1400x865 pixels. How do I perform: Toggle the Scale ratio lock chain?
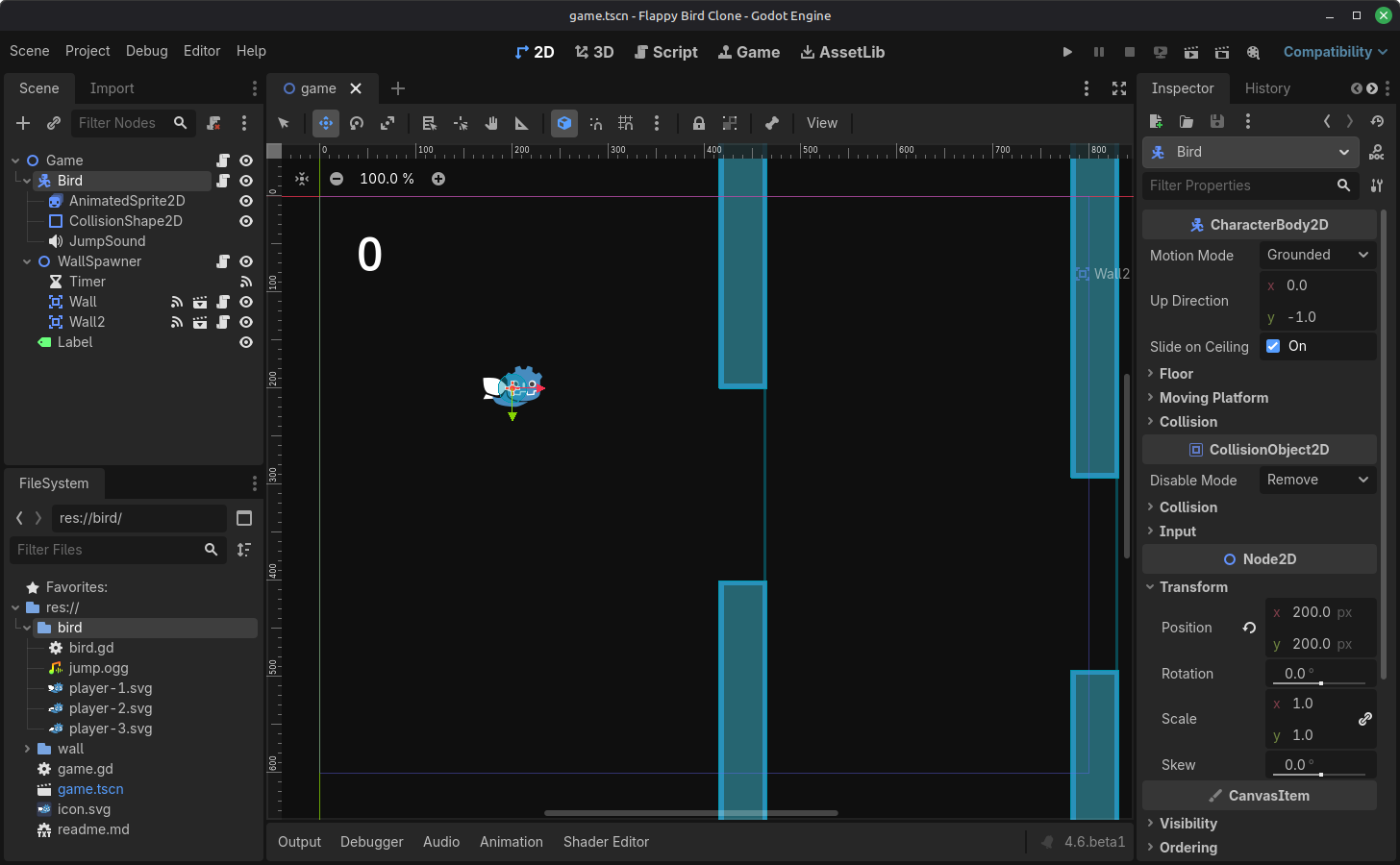1364,719
